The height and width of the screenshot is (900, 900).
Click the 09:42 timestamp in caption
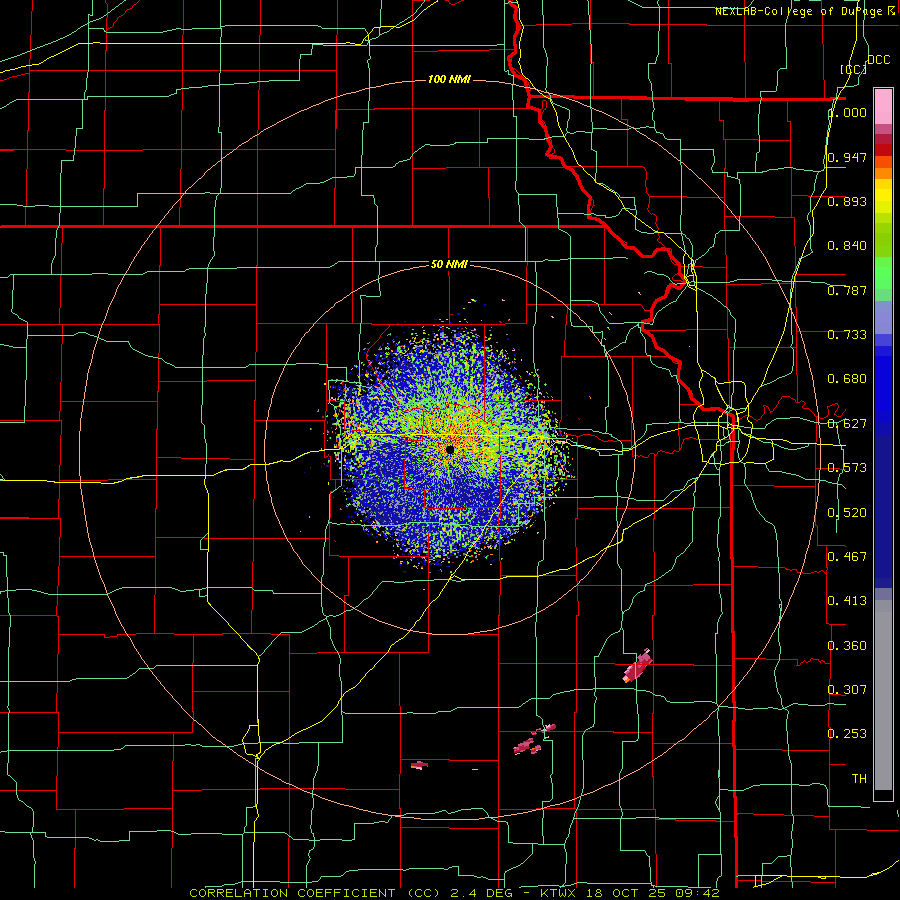697,893
